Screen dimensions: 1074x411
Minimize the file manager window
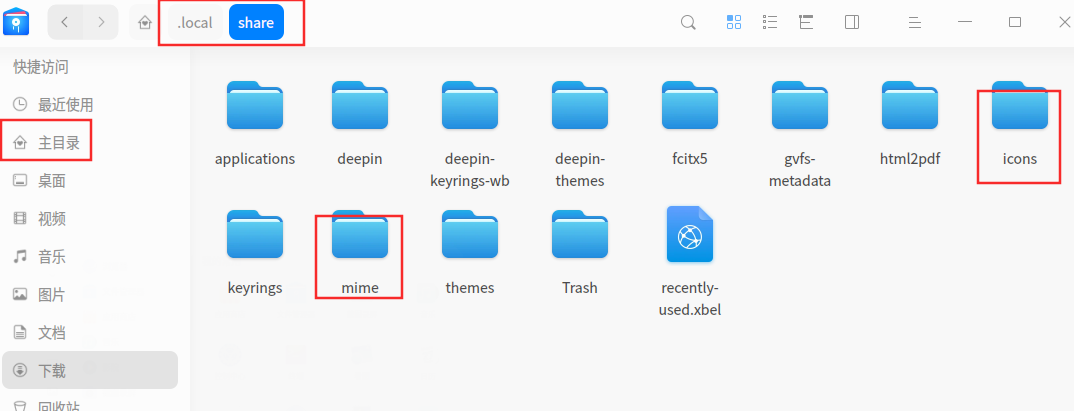coord(965,22)
